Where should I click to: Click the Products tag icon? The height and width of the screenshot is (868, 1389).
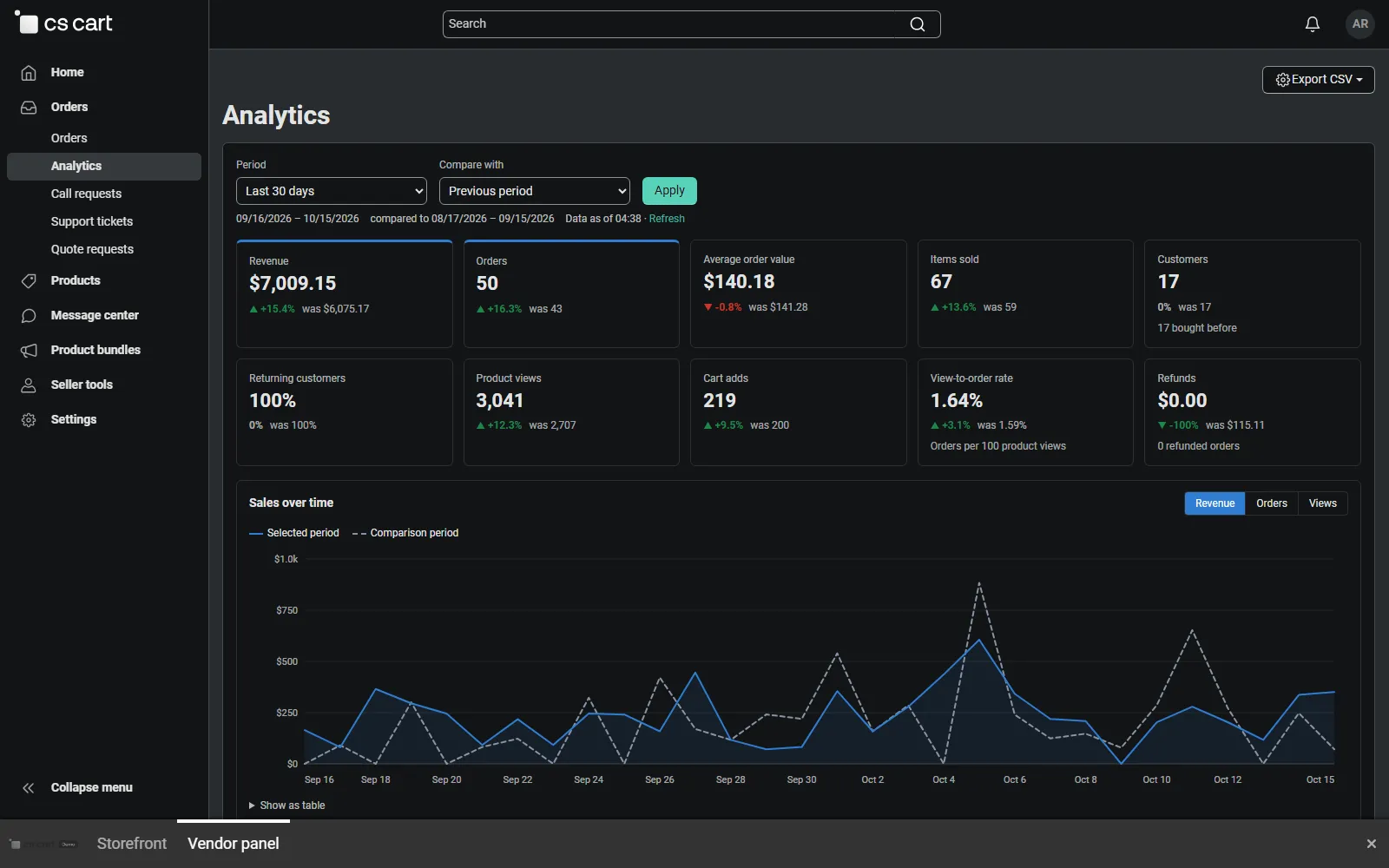(x=29, y=281)
